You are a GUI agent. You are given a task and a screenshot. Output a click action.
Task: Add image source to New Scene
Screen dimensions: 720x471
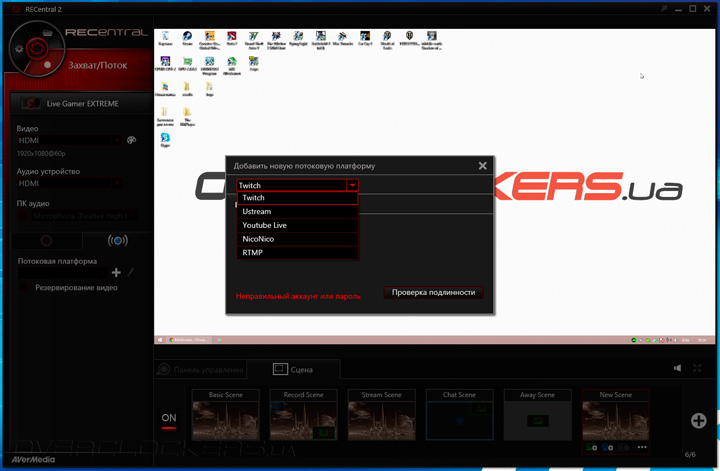coord(592,447)
